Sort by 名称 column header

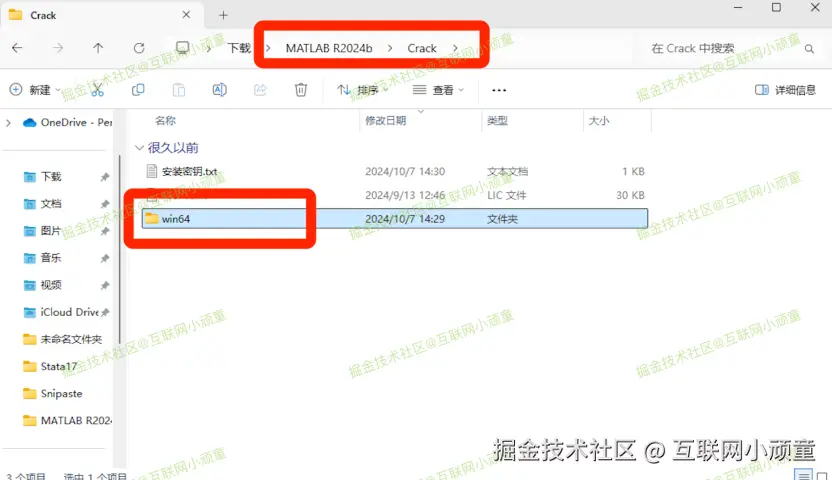(165, 121)
